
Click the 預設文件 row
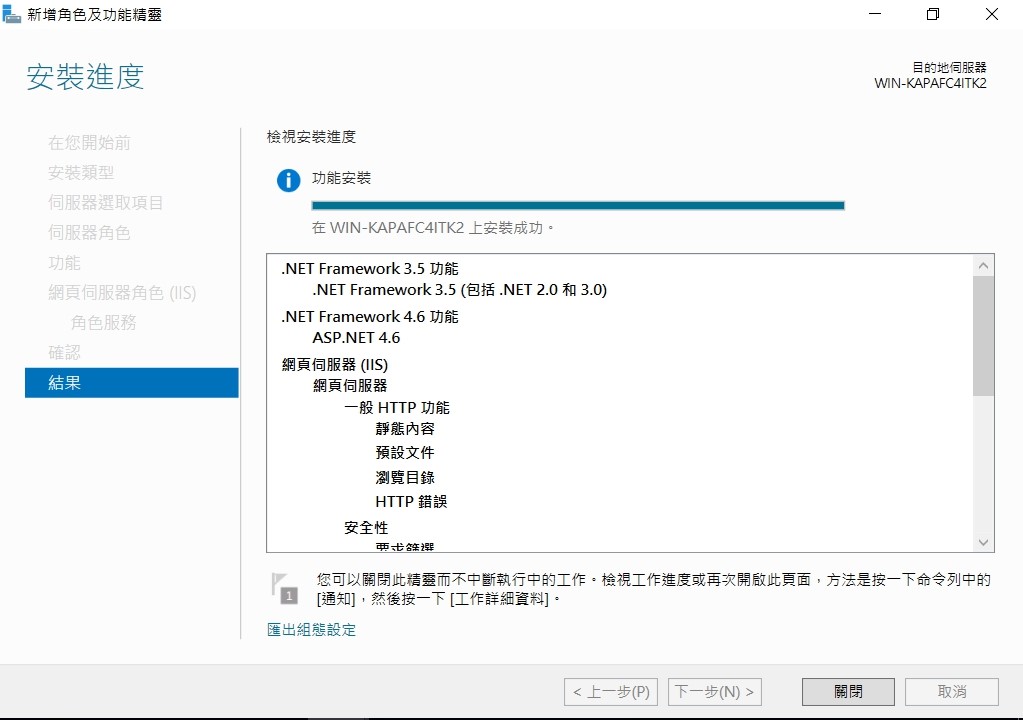[x=405, y=453]
